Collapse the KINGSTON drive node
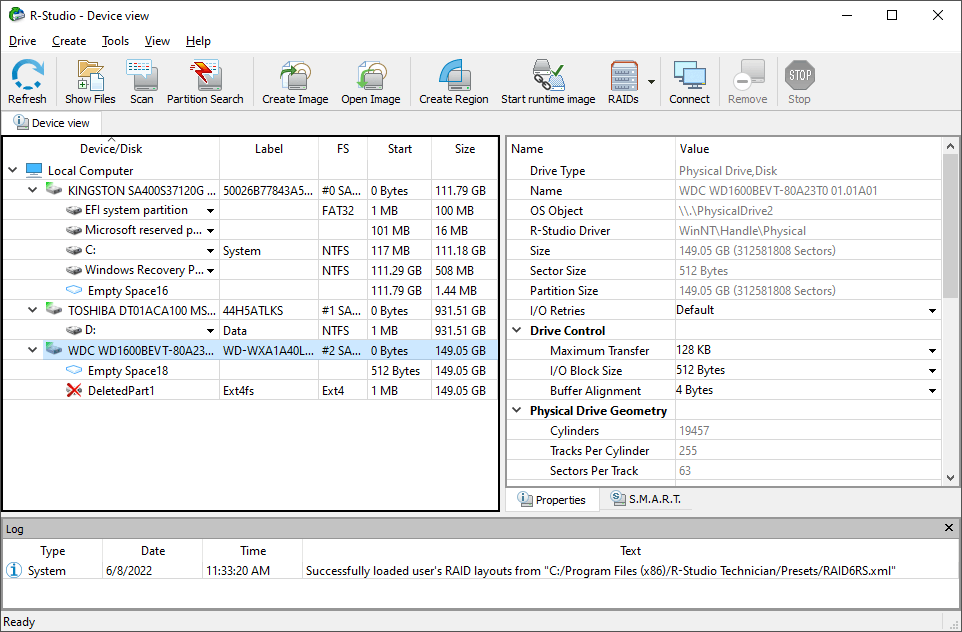 tap(33, 190)
